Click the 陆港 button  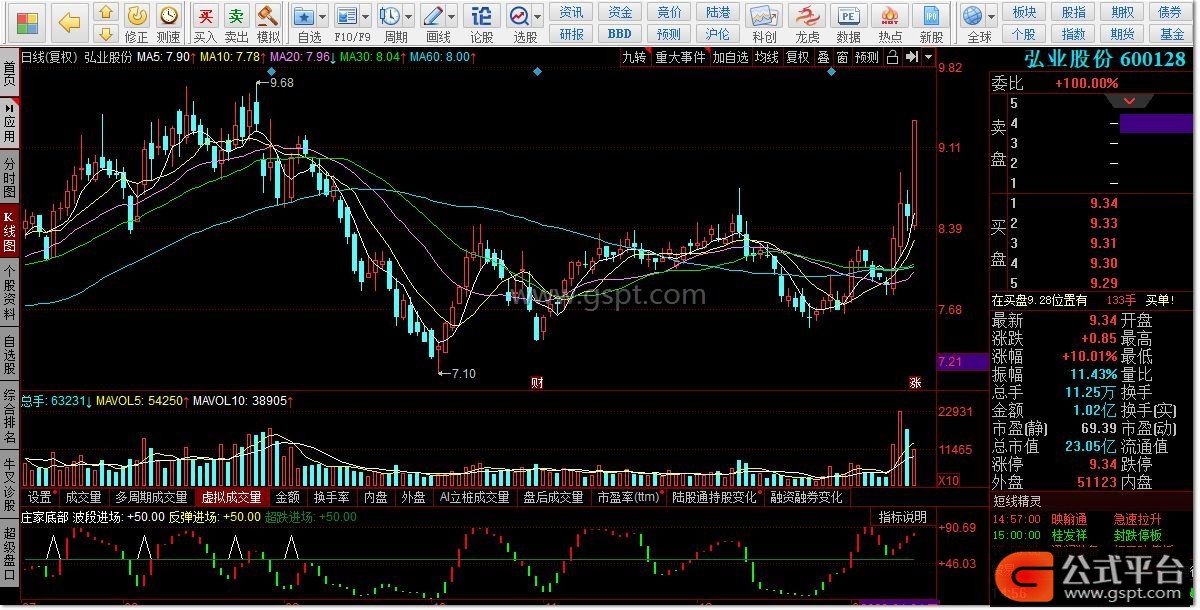[x=717, y=12]
